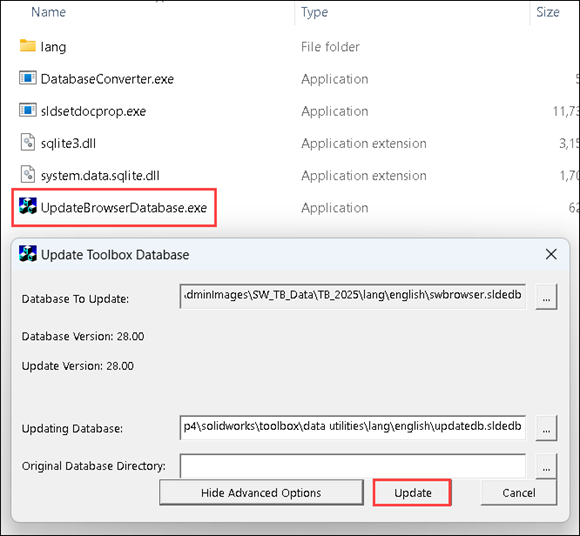The height and width of the screenshot is (536, 580).
Task: Collapse options with Hide Advanced Options
Action: (261, 493)
